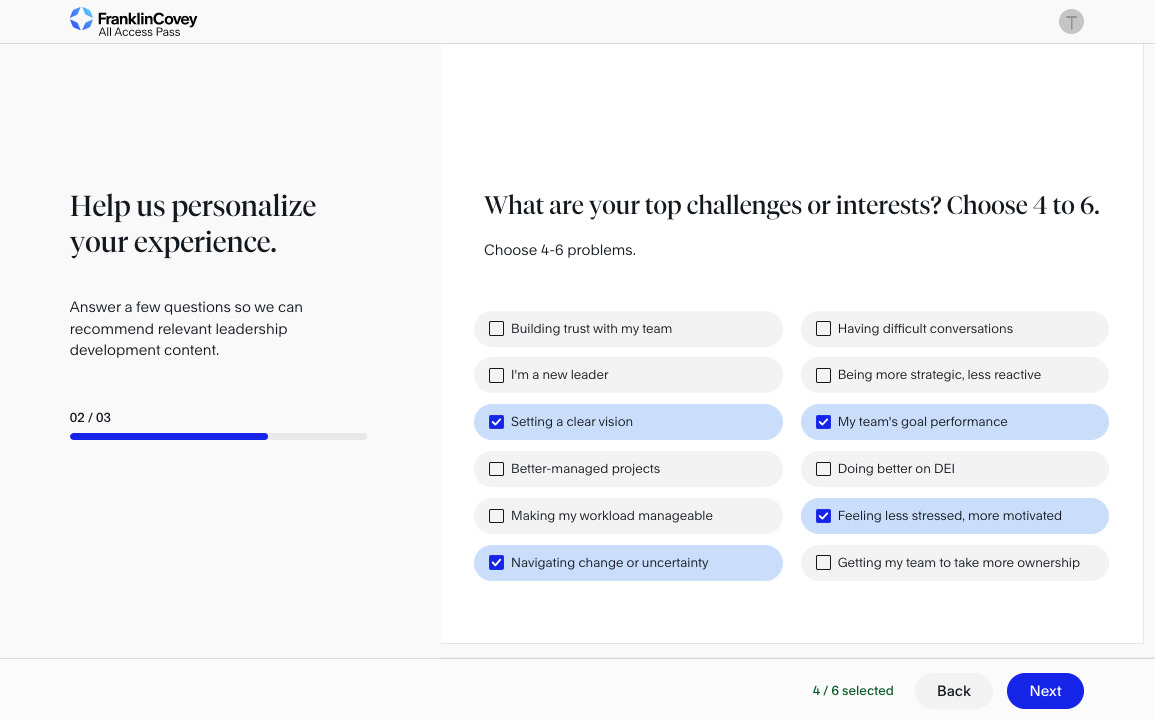Uncheck My team's goal performance
This screenshot has width=1155, height=720.
823,422
